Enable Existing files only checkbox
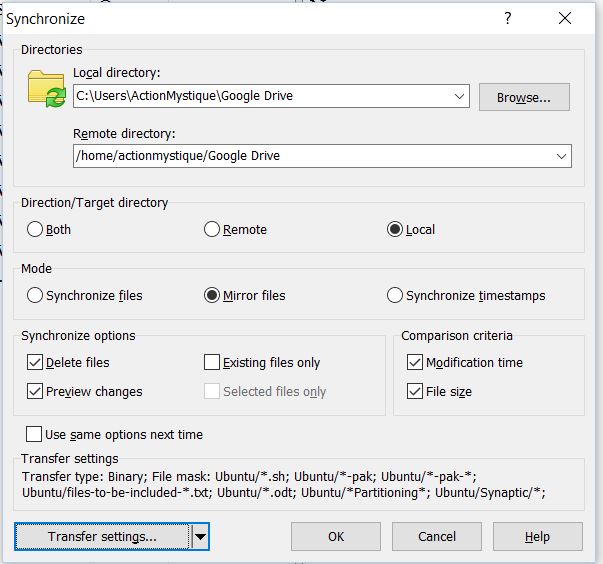Image resolution: width=603 pixels, height=564 pixels. (x=212, y=362)
